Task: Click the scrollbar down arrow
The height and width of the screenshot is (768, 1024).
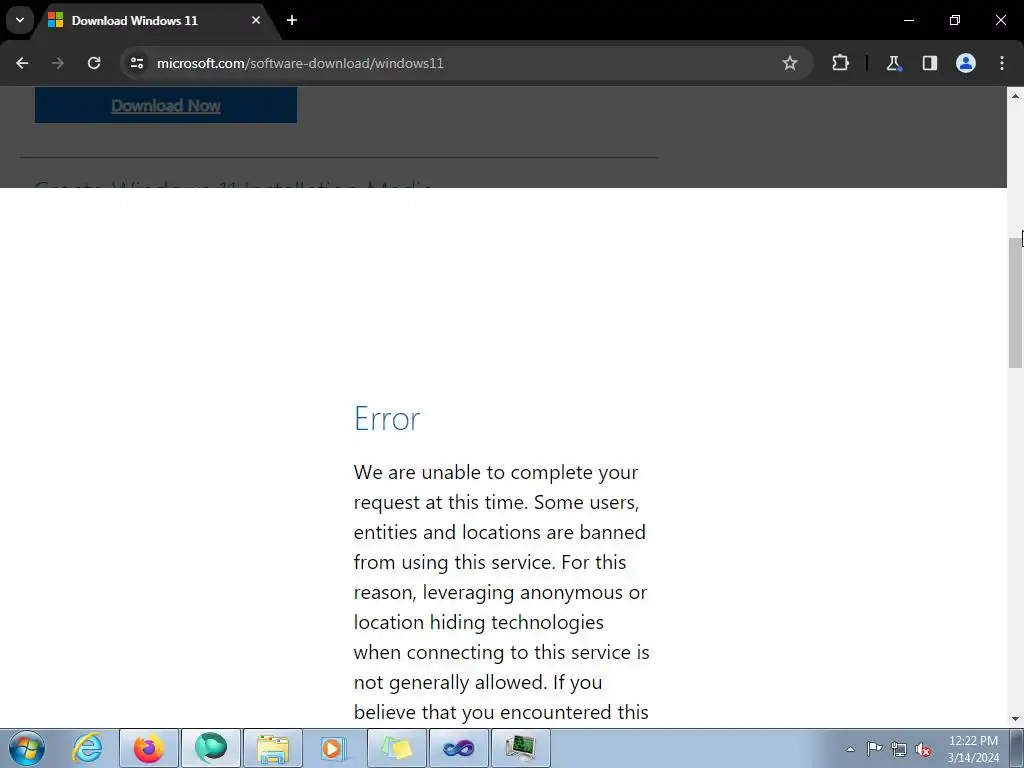Action: 1016,719
